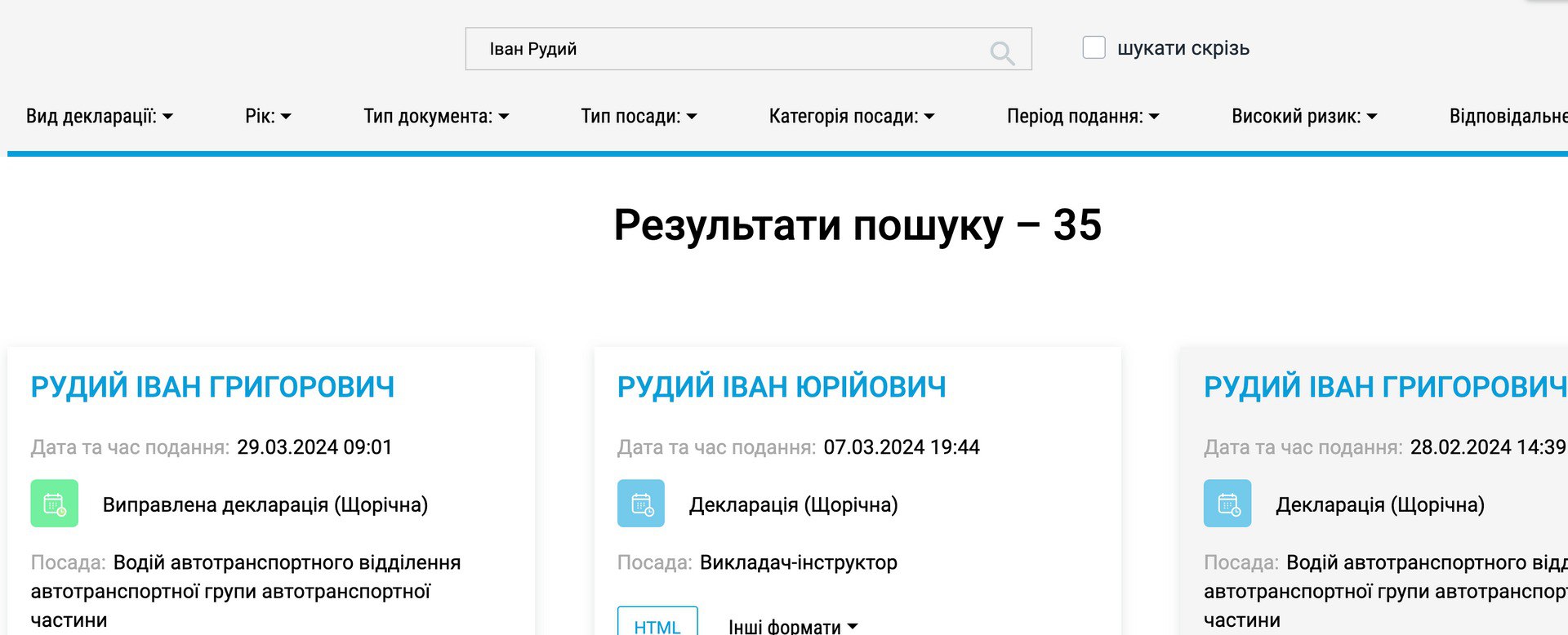
Task: Click the green calendar icon for Виправлена декларація
Action: pyautogui.click(x=55, y=504)
